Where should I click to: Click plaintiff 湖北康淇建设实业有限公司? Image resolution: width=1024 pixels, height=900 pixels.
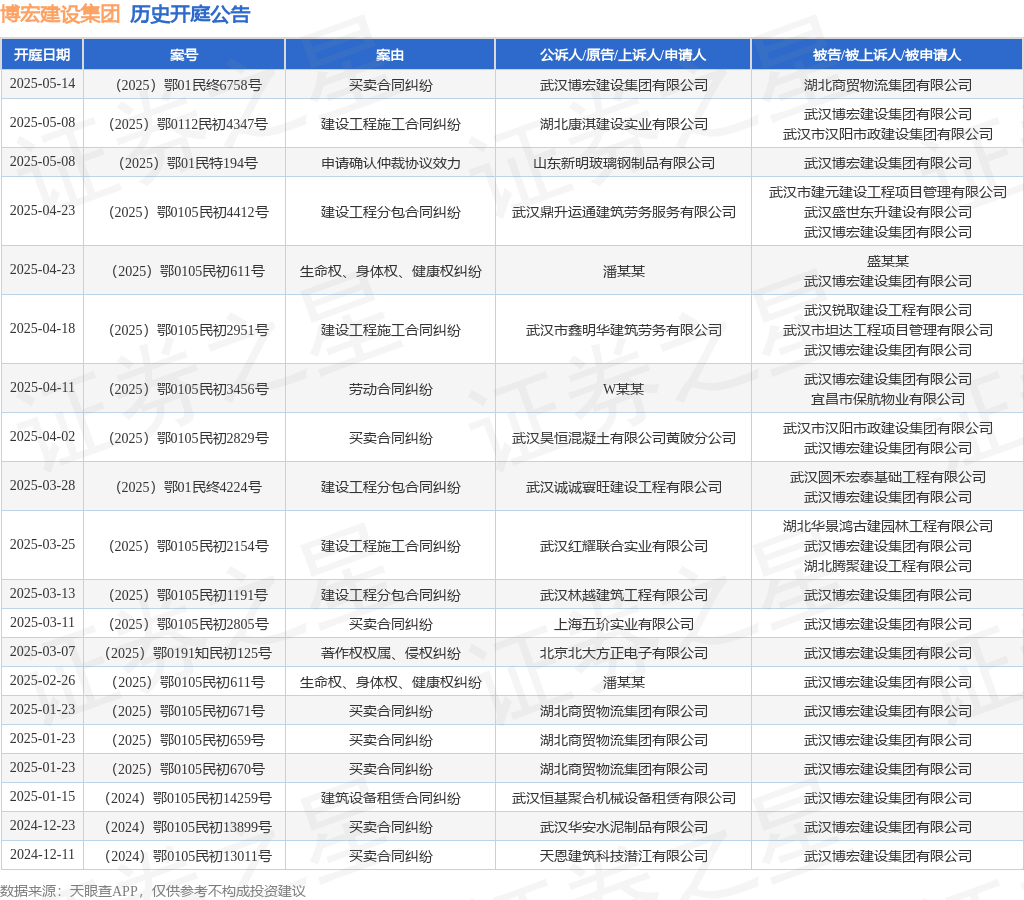(624, 124)
